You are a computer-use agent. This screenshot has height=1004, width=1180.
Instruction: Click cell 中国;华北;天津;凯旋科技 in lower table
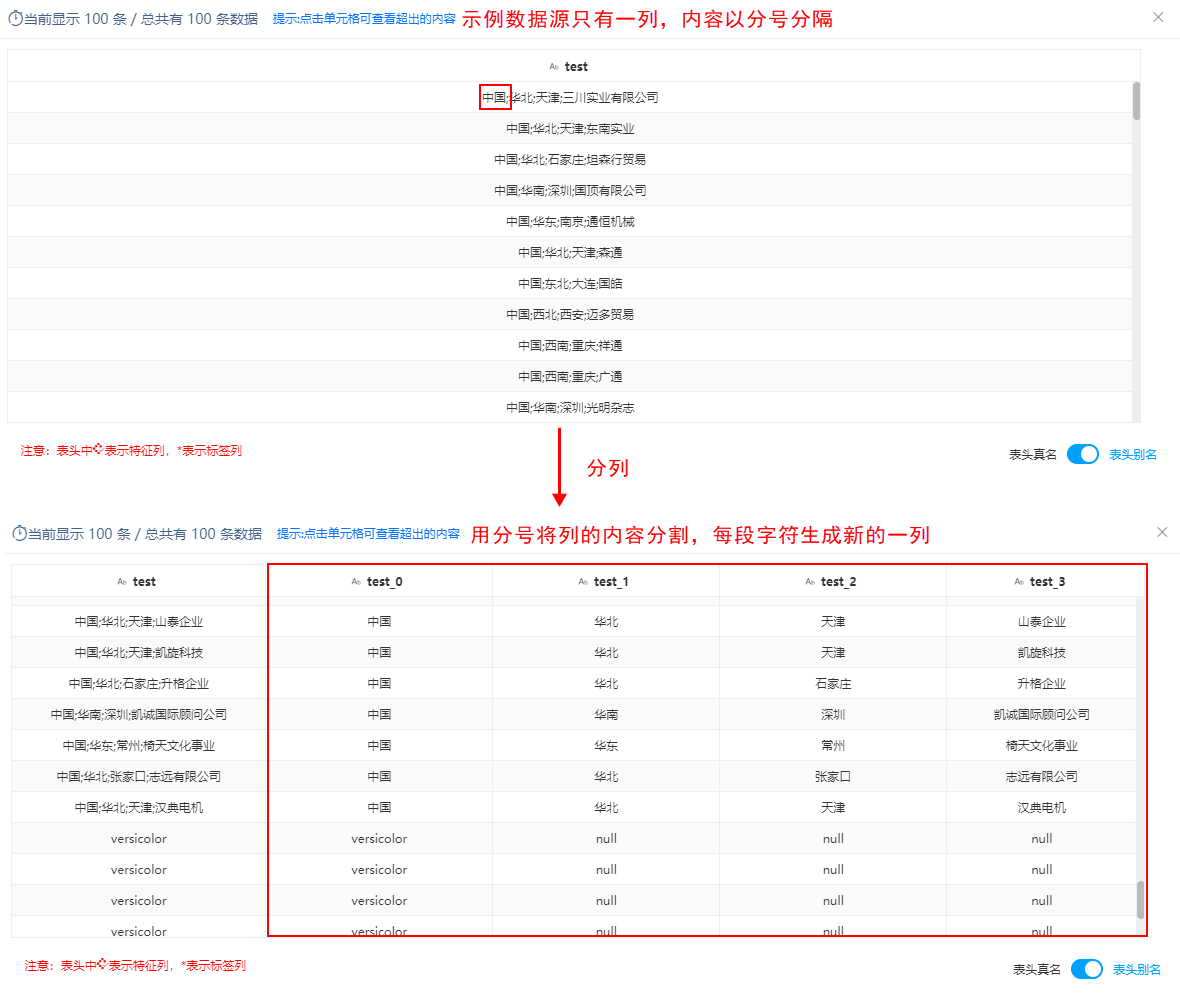click(138, 653)
